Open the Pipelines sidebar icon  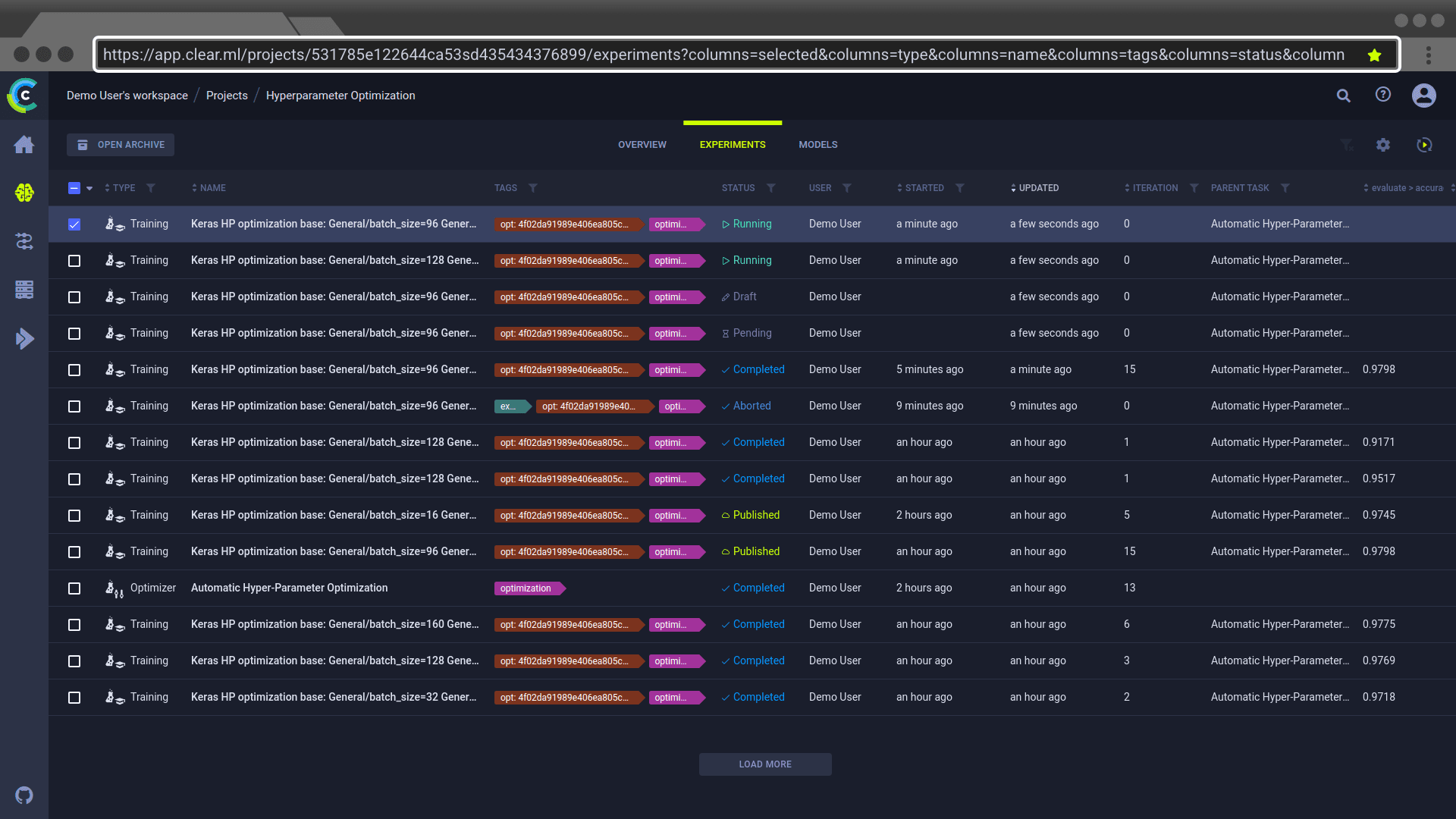click(x=24, y=241)
